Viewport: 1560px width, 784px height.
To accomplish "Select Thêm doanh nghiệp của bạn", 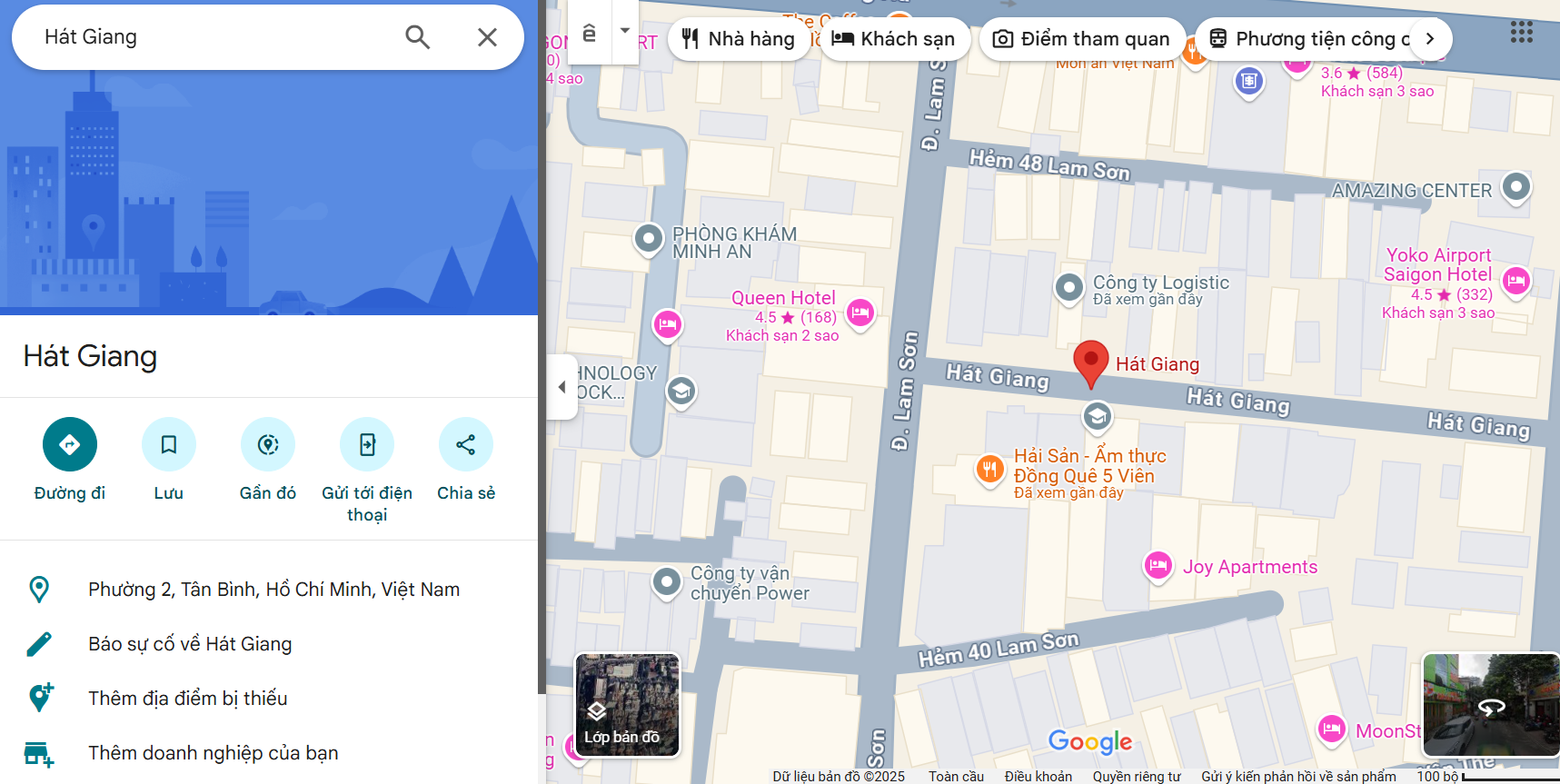I will coord(269,753).
